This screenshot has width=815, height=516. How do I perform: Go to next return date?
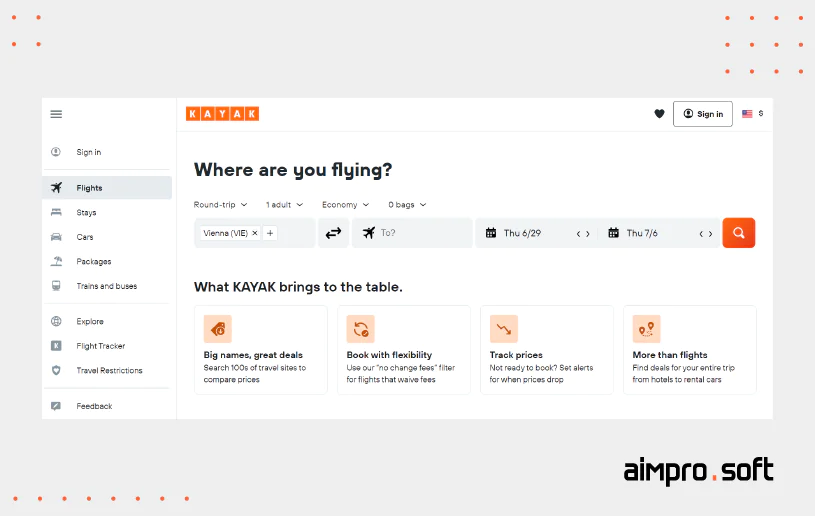click(x=711, y=234)
